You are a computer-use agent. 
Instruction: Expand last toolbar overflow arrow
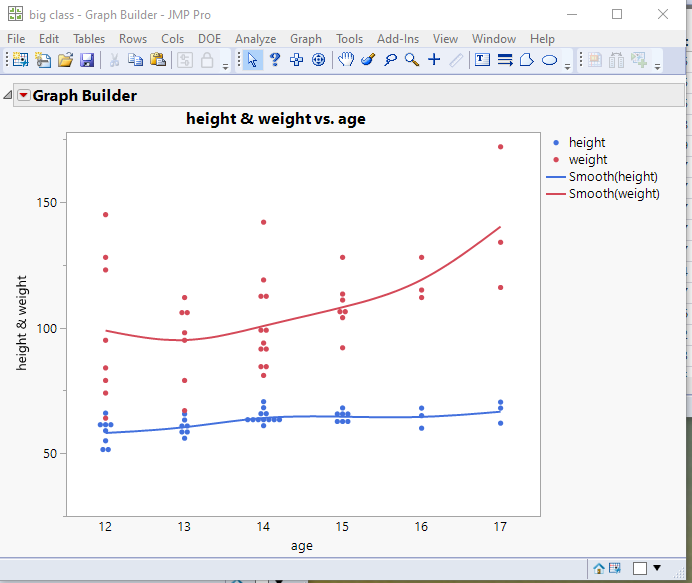pyautogui.click(x=657, y=67)
